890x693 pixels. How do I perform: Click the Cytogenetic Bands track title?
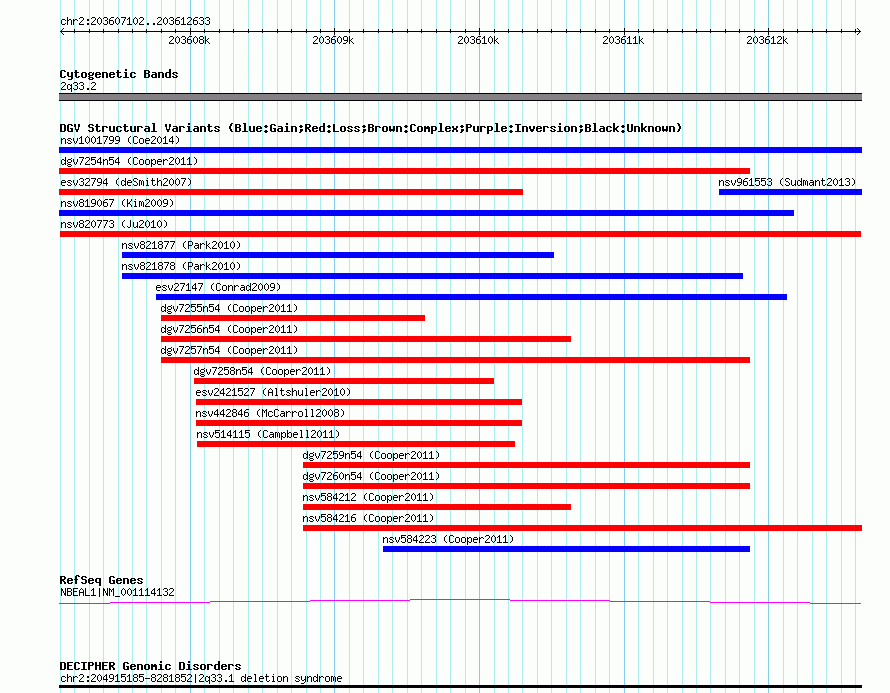point(119,74)
